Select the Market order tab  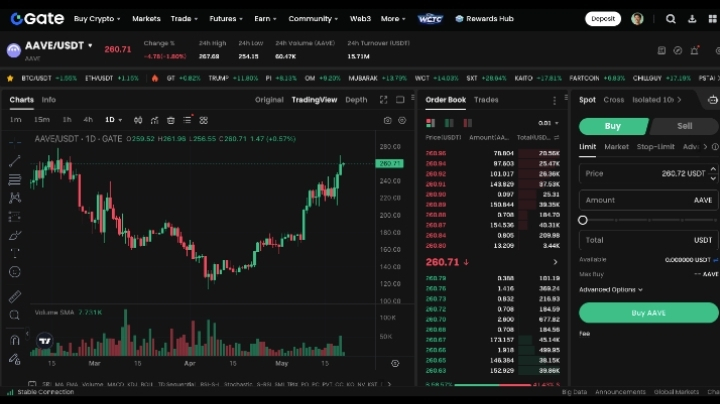click(616, 147)
